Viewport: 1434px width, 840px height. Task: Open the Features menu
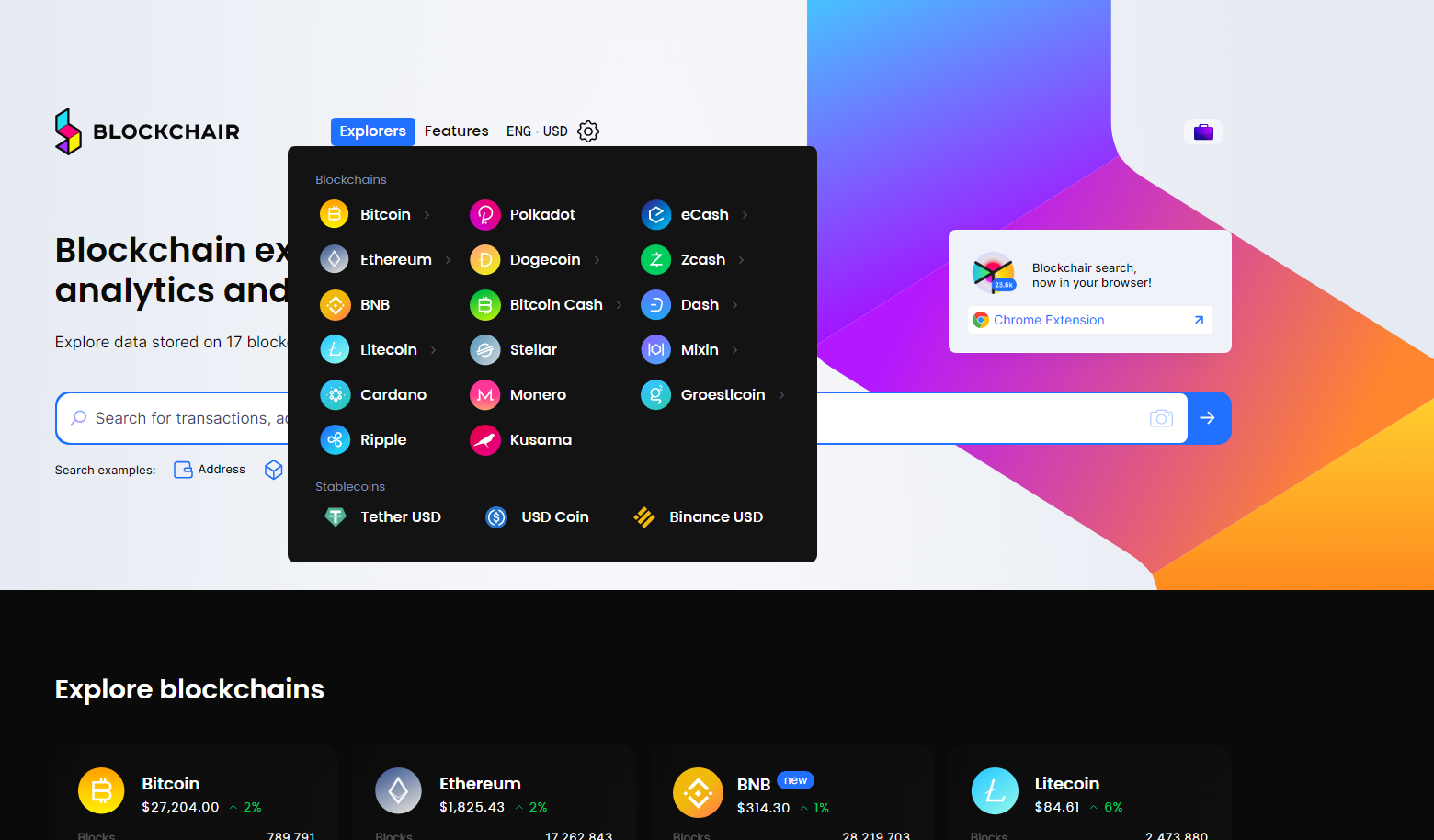(456, 131)
